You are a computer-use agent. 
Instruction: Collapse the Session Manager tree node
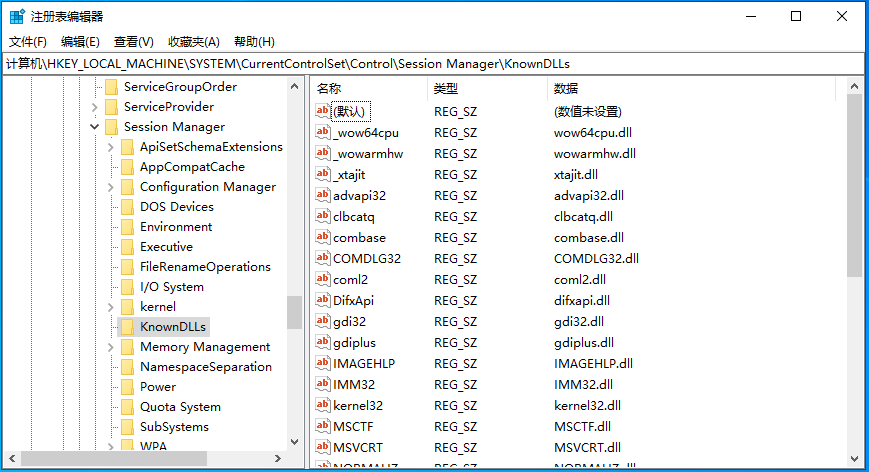(x=95, y=127)
